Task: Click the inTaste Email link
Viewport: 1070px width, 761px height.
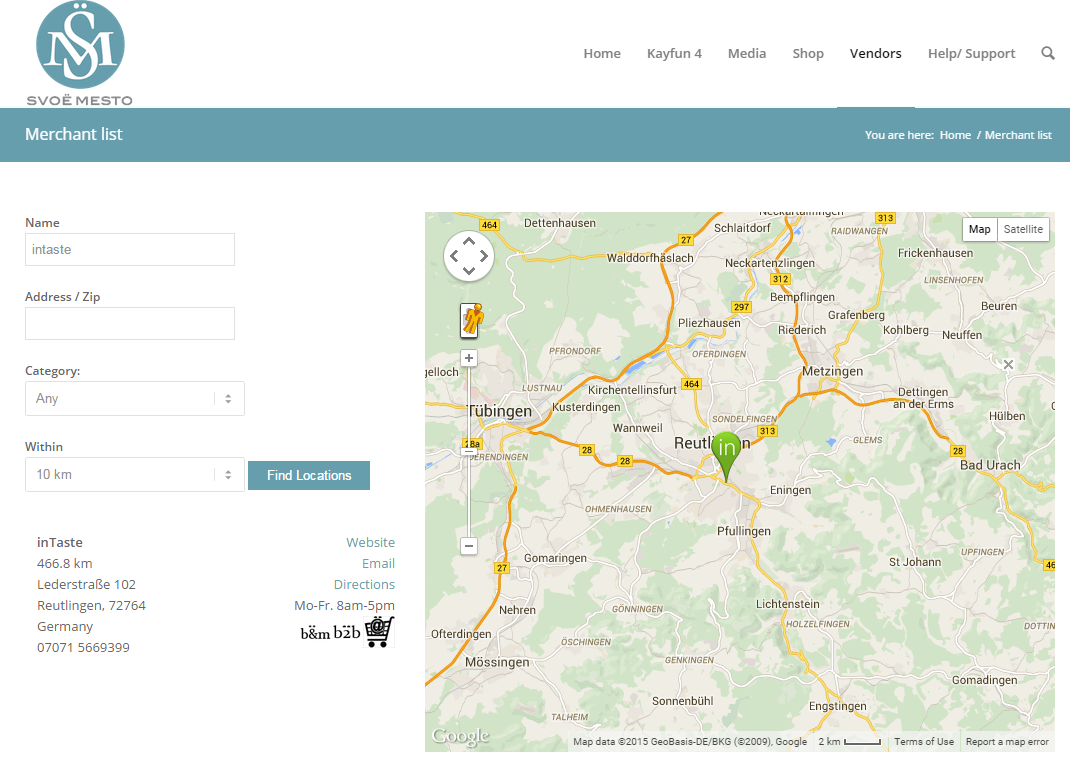Action: [379, 564]
